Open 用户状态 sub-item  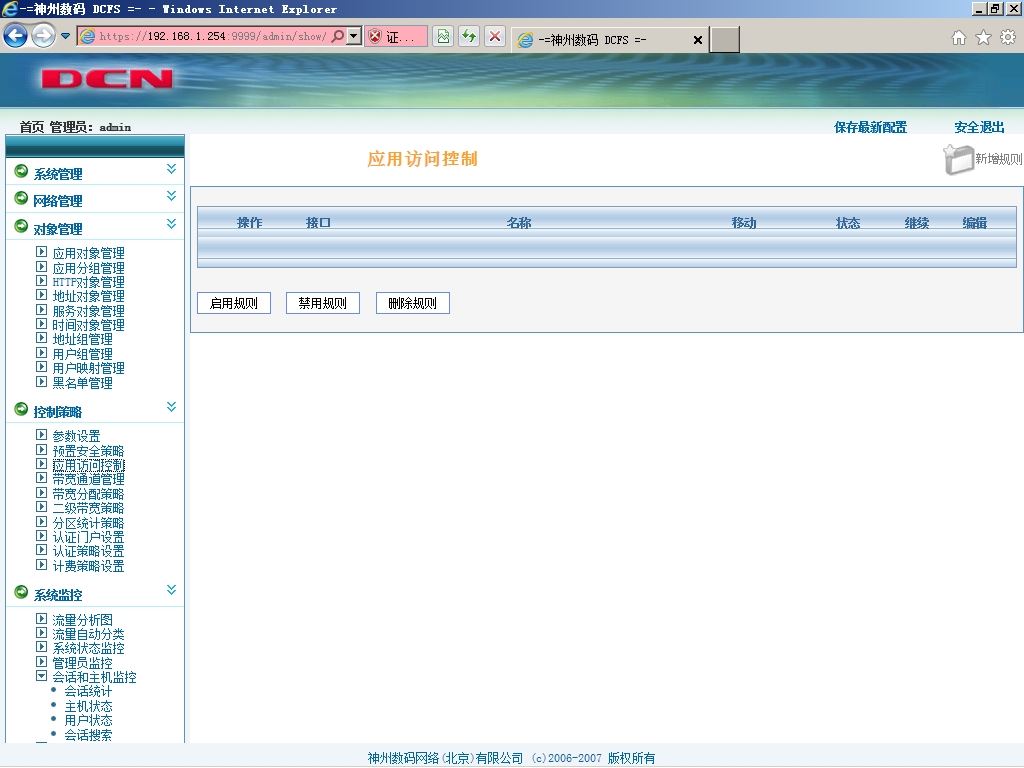click(88, 720)
